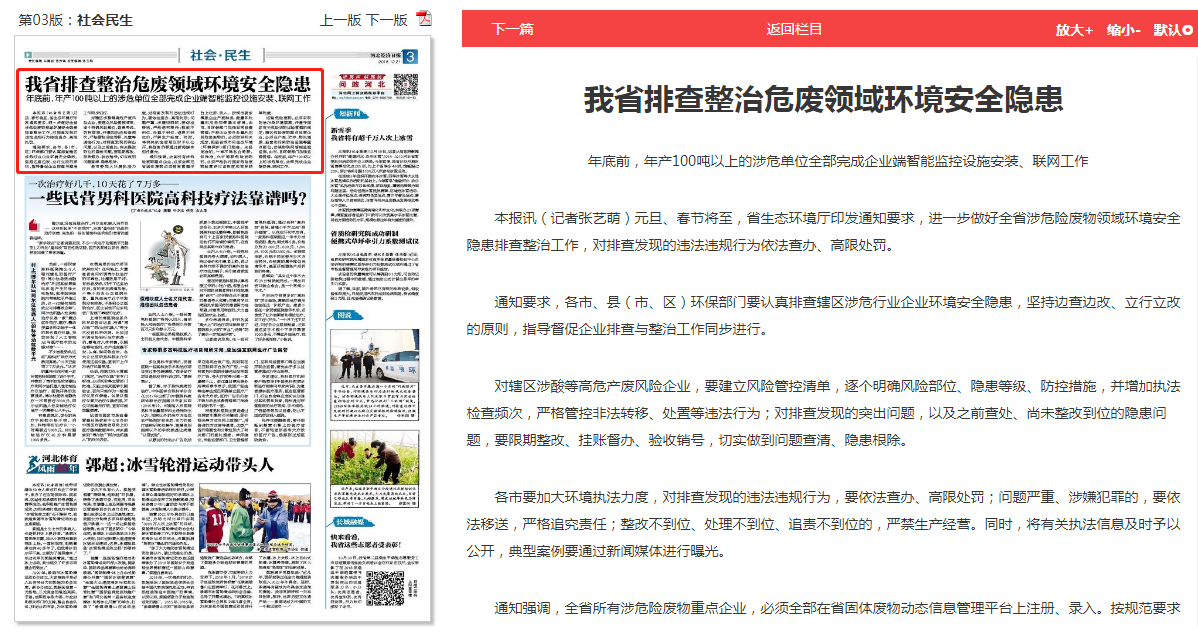Click the 社会·民生 newspaper section header
The width and height of the screenshot is (1198, 632).
point(221,55)
